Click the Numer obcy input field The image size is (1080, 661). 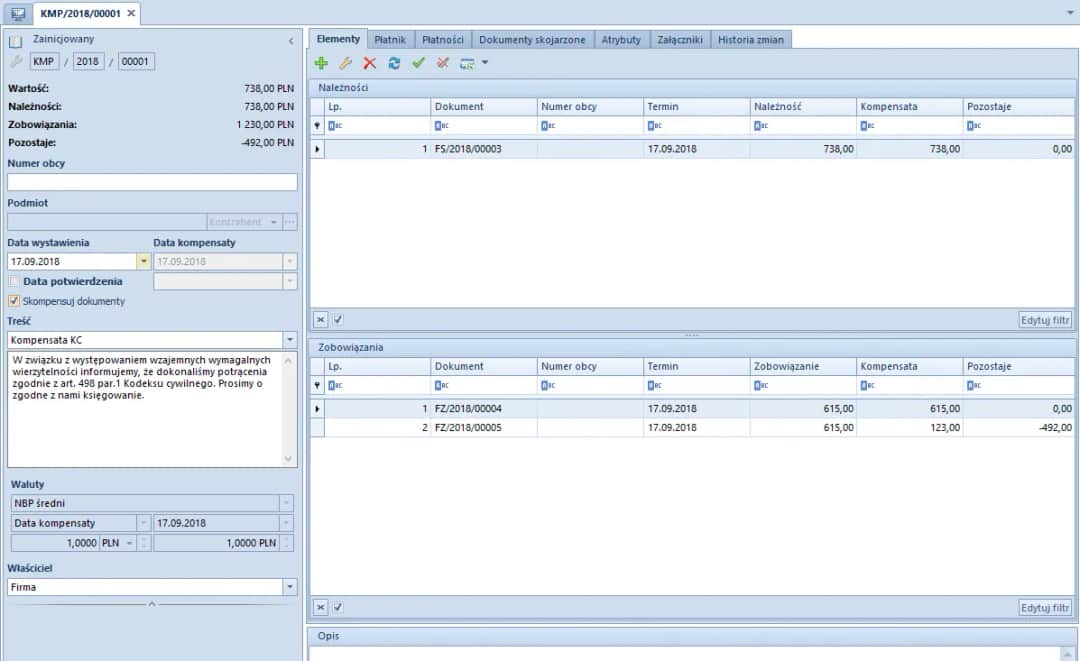click(152, 182)
